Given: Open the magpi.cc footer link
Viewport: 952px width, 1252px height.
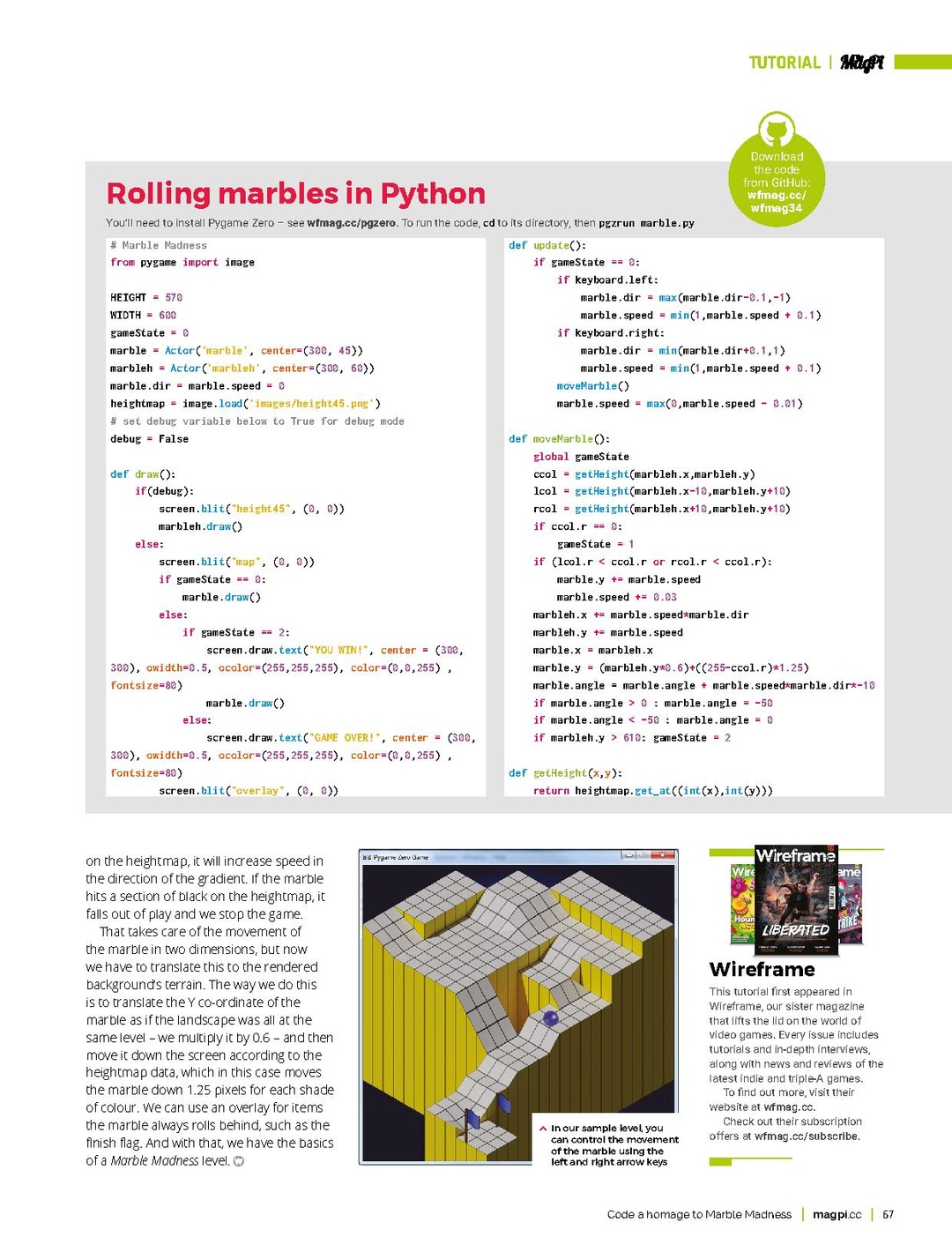Looking at the screenshot, I should click(x=837, y=1215).
